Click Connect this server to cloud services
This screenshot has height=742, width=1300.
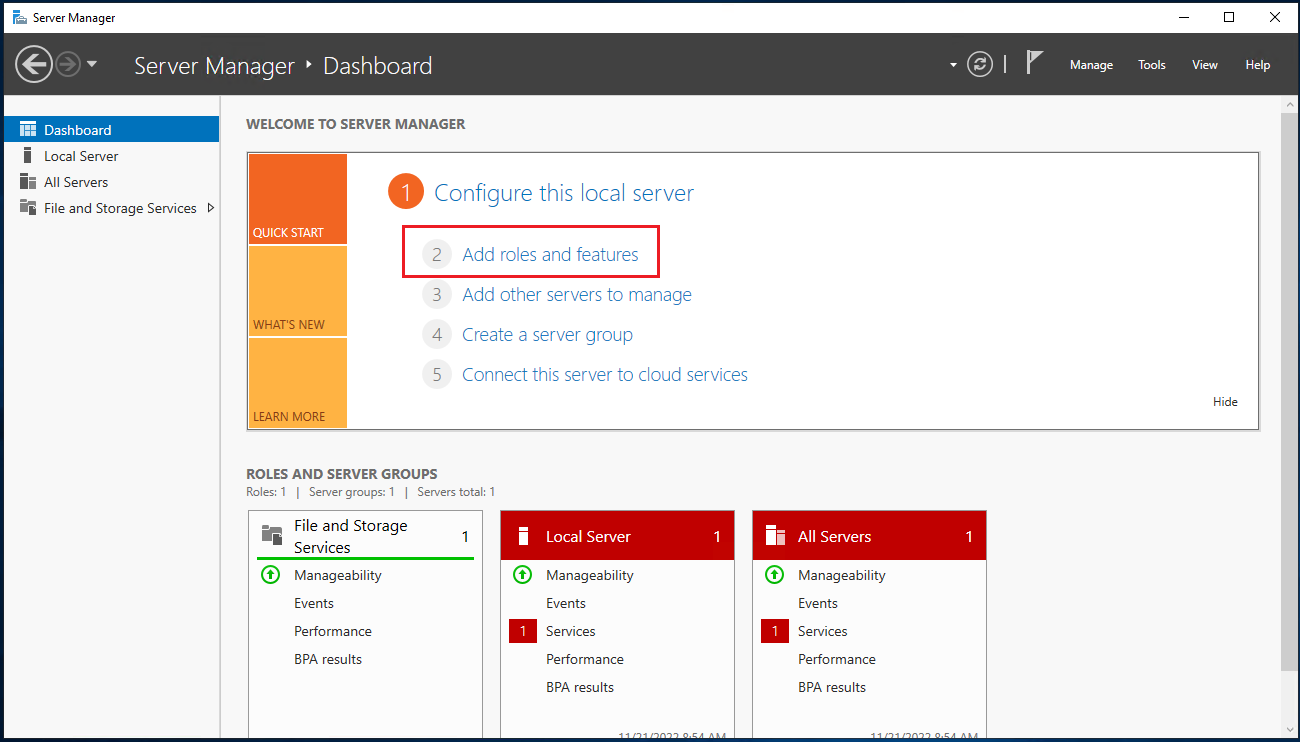(x=605, y=375)
